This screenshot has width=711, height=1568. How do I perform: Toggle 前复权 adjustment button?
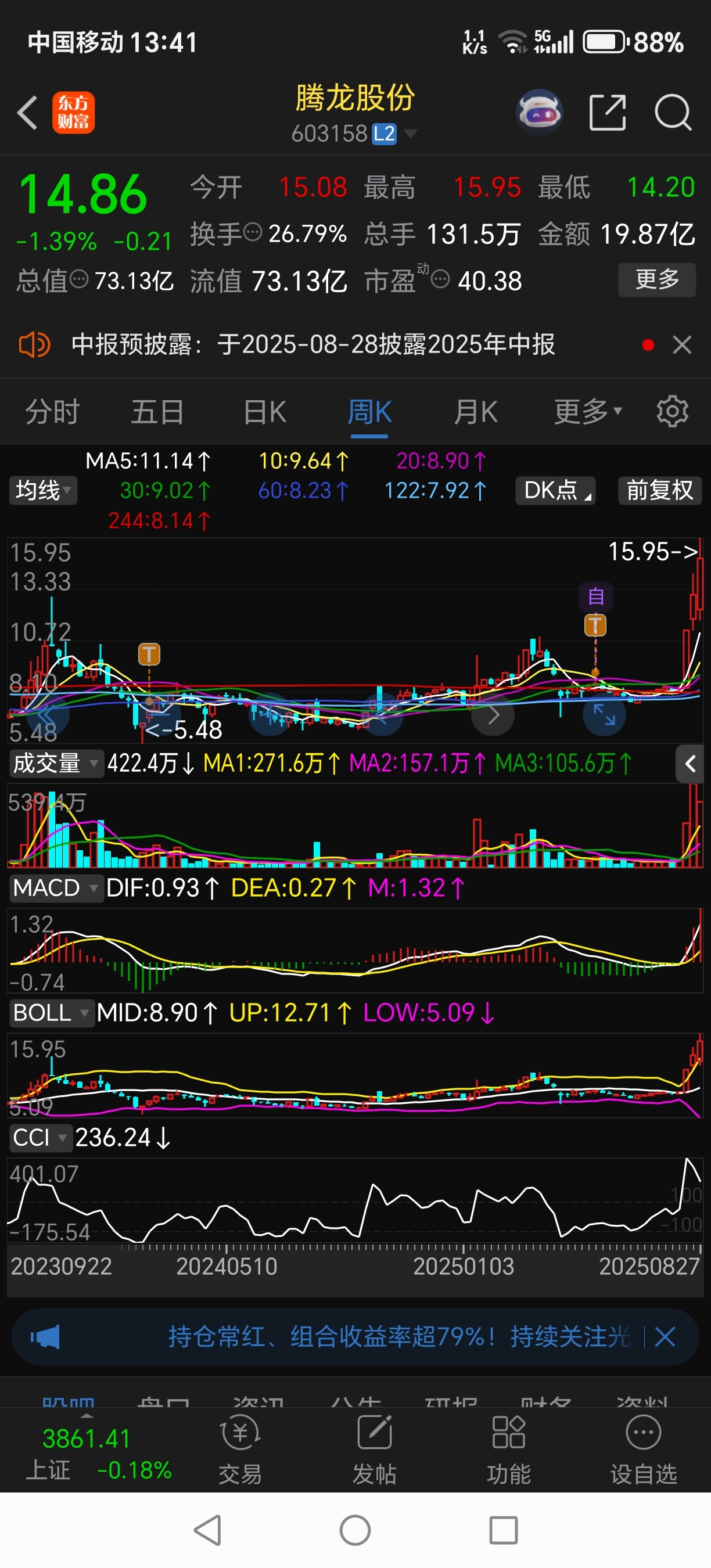coord(660,491)
